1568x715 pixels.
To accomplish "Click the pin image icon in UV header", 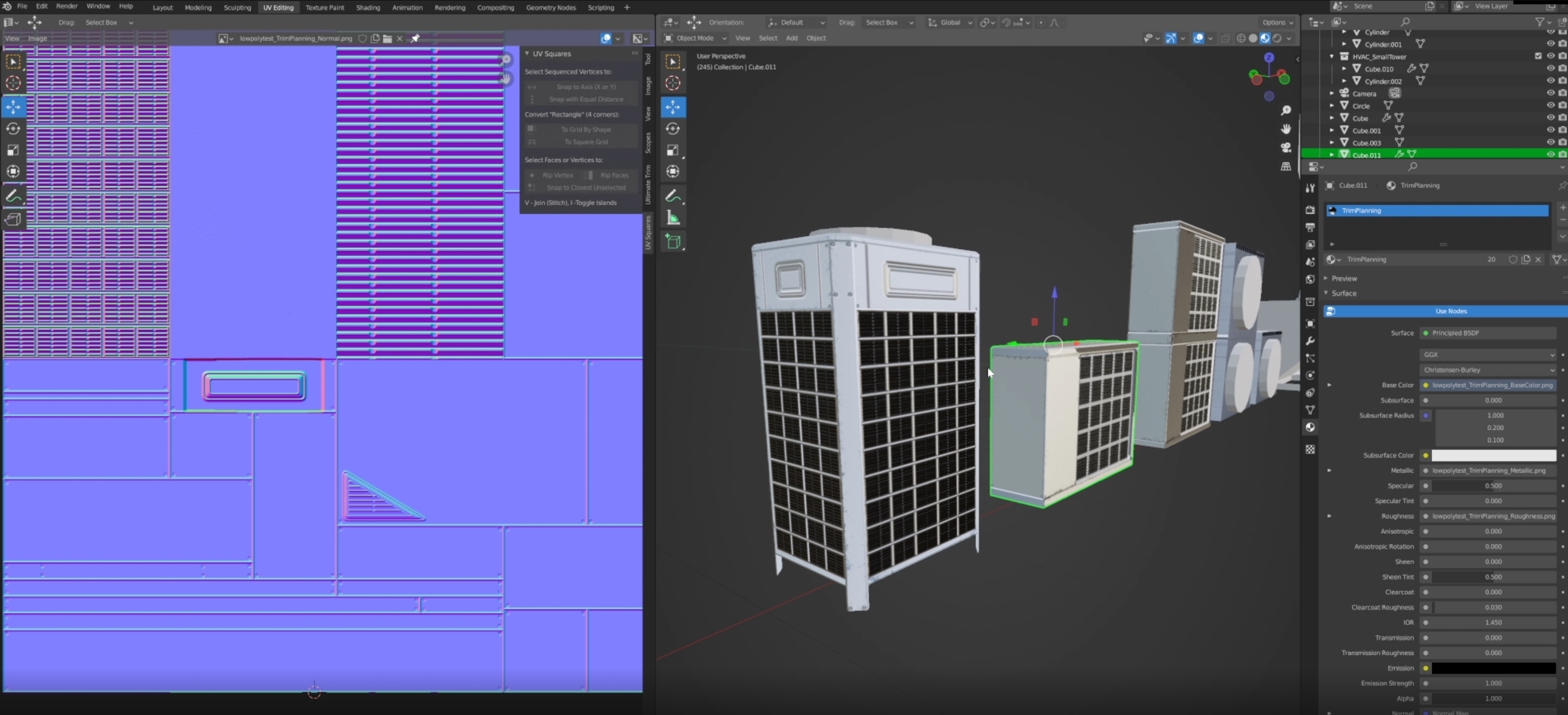I will 415,38.
